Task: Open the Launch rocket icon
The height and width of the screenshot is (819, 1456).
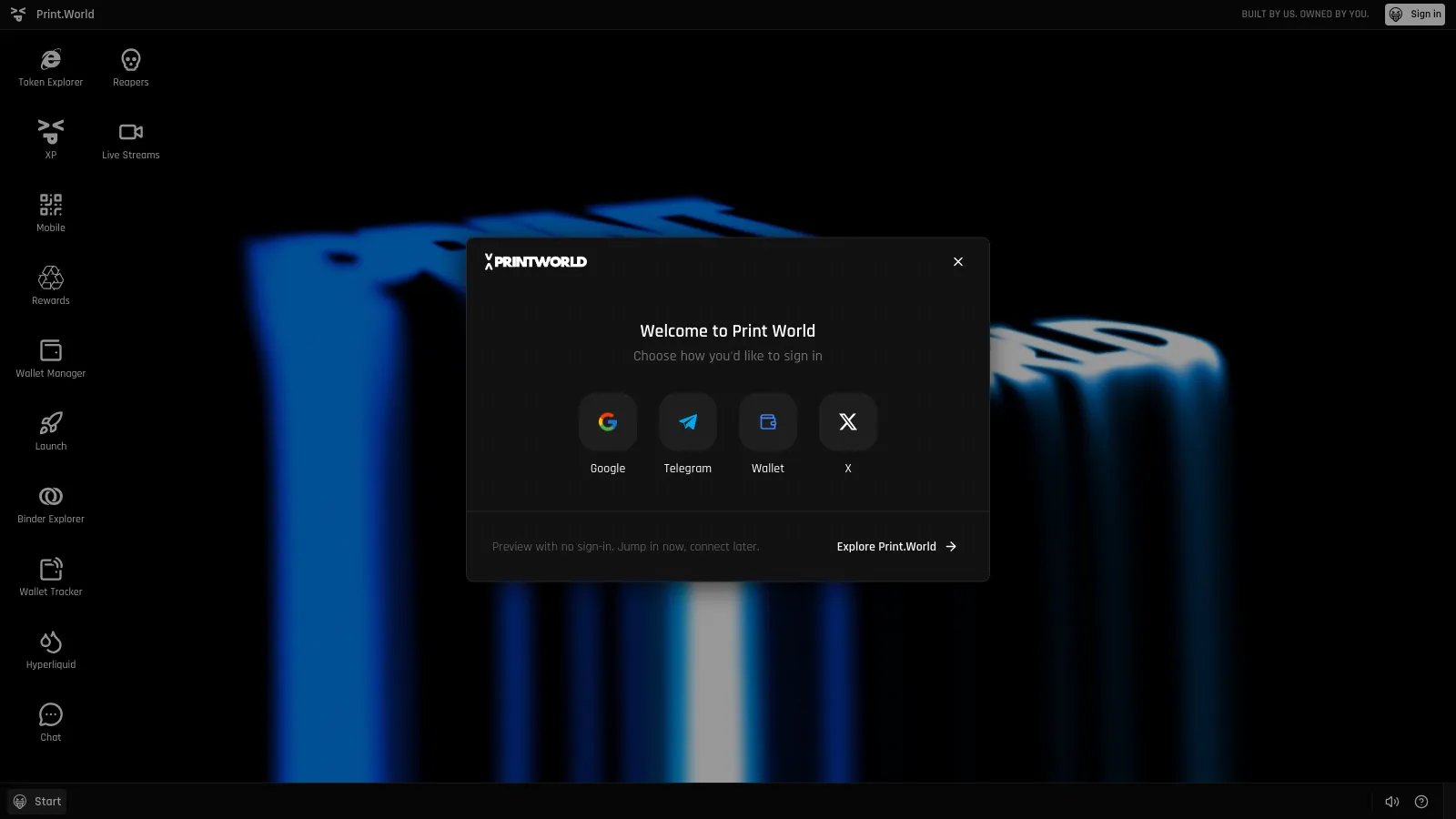Action: [x=51, y=431]
